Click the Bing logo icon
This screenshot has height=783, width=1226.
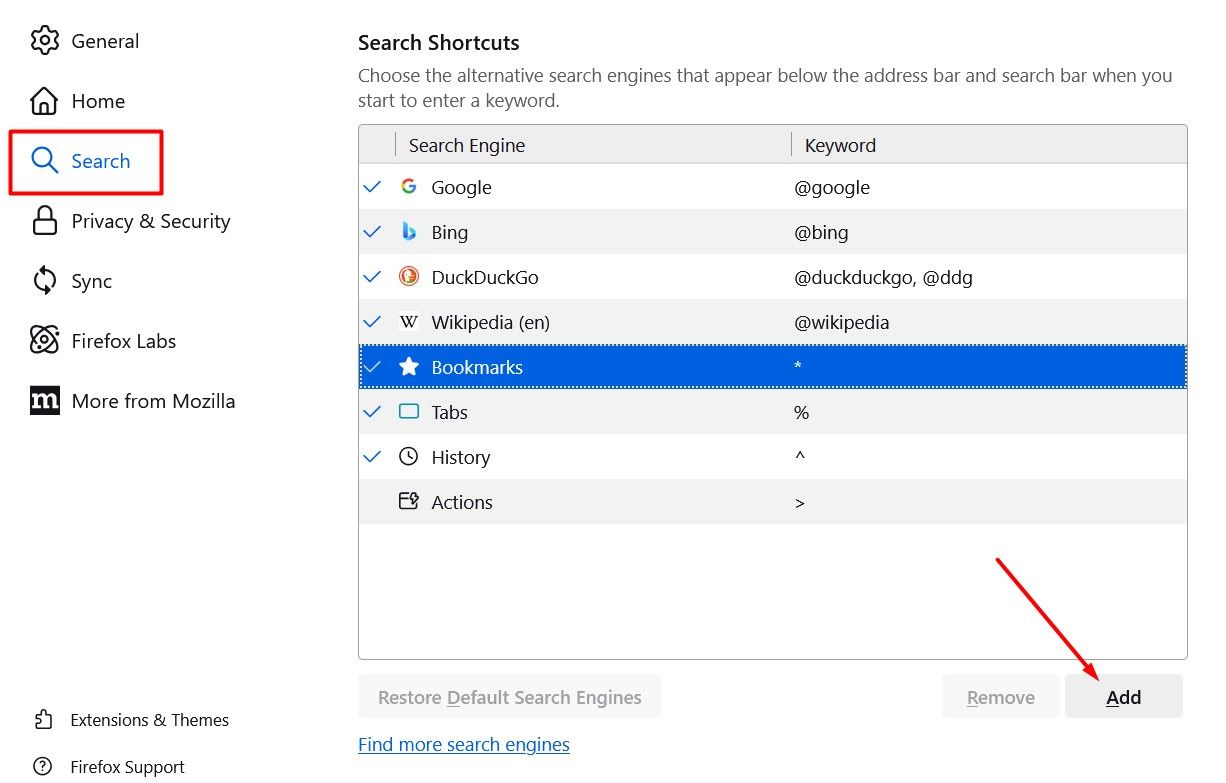coord(409,232)
